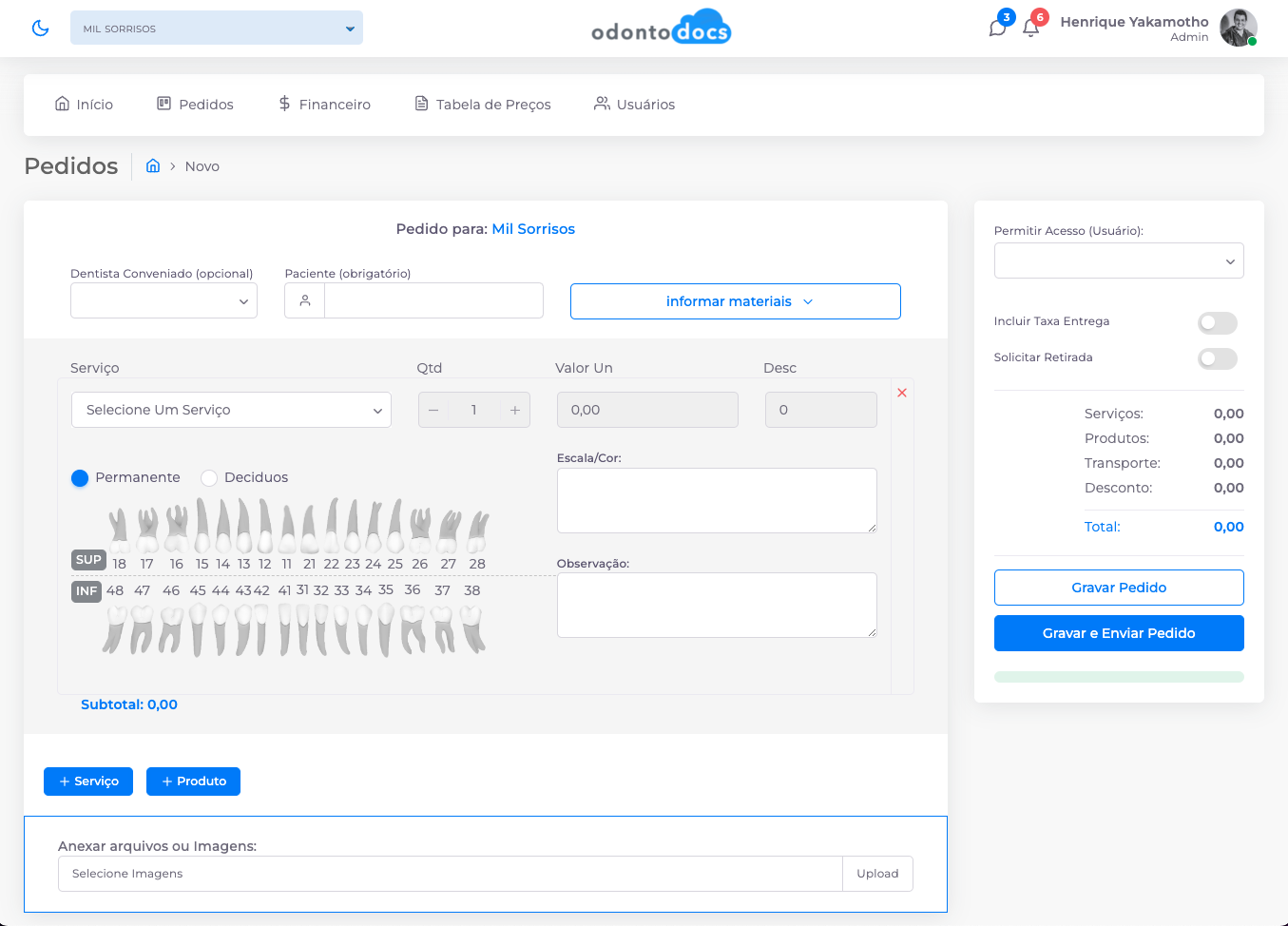Expand informar materiais dropdown button
Image resolution: width=1288 pixels, height=926 pixels.
coord(735,301)
